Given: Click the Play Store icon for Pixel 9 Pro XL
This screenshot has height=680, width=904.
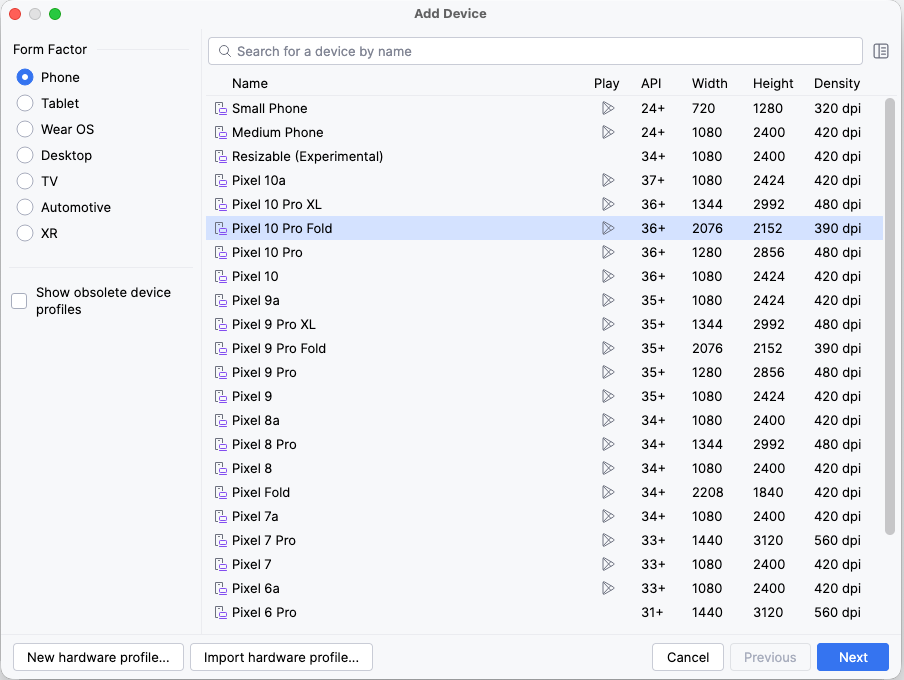Looking at the screenshot, I should tap(608, 325).
